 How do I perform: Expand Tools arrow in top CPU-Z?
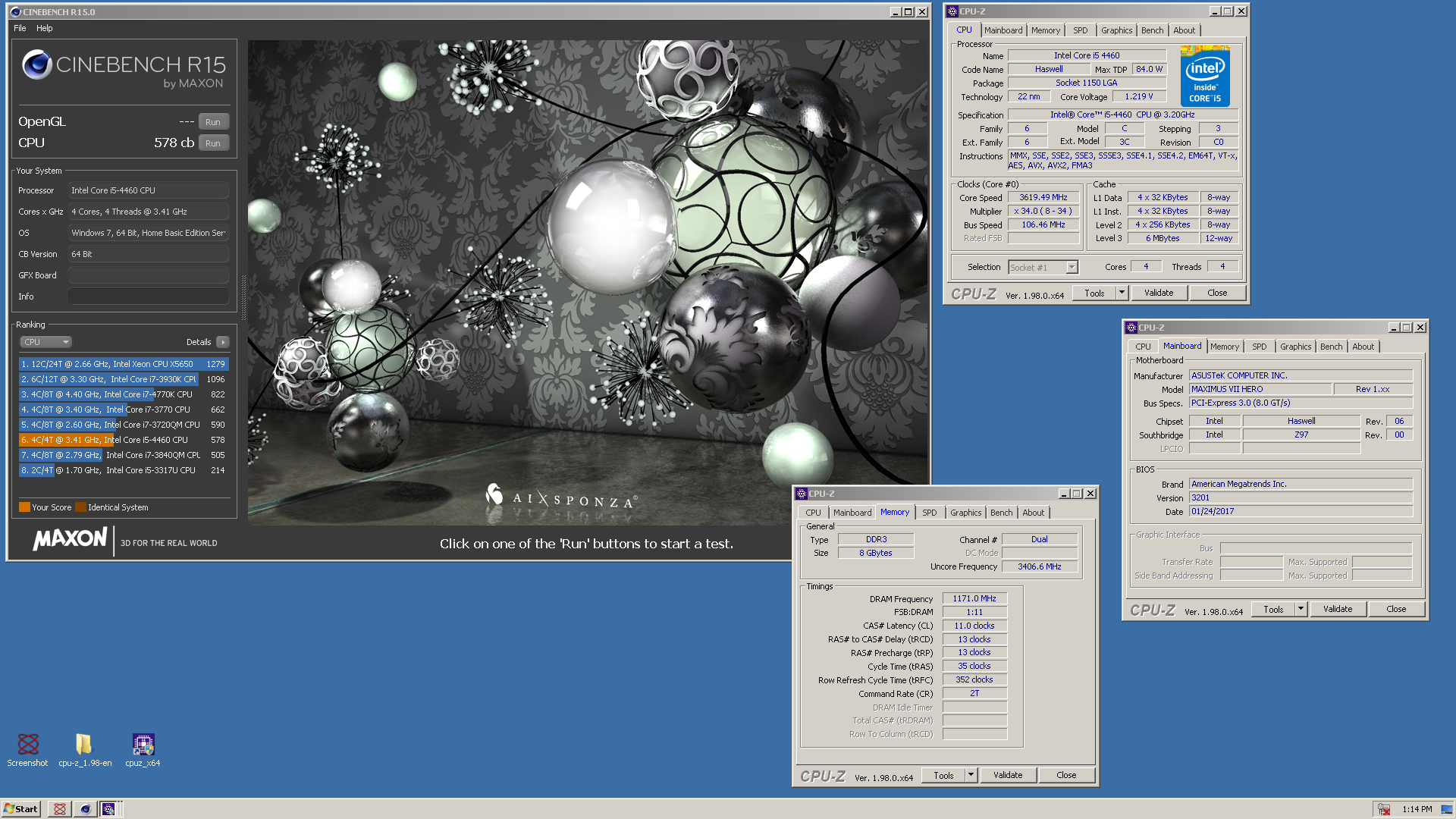coord(1122,293)
